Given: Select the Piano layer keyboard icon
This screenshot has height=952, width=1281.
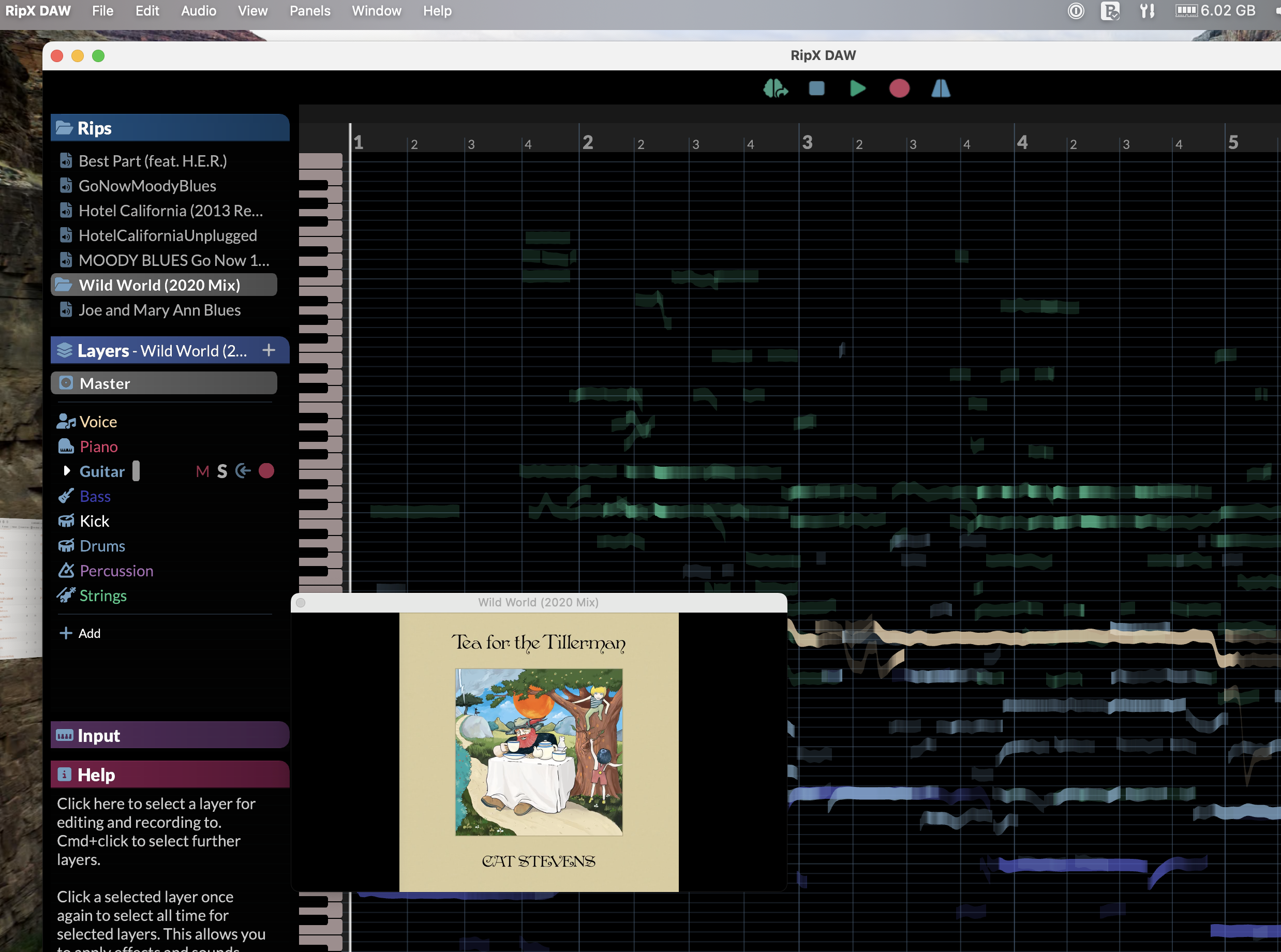Looking at the screenshot, I should (66, 446).
